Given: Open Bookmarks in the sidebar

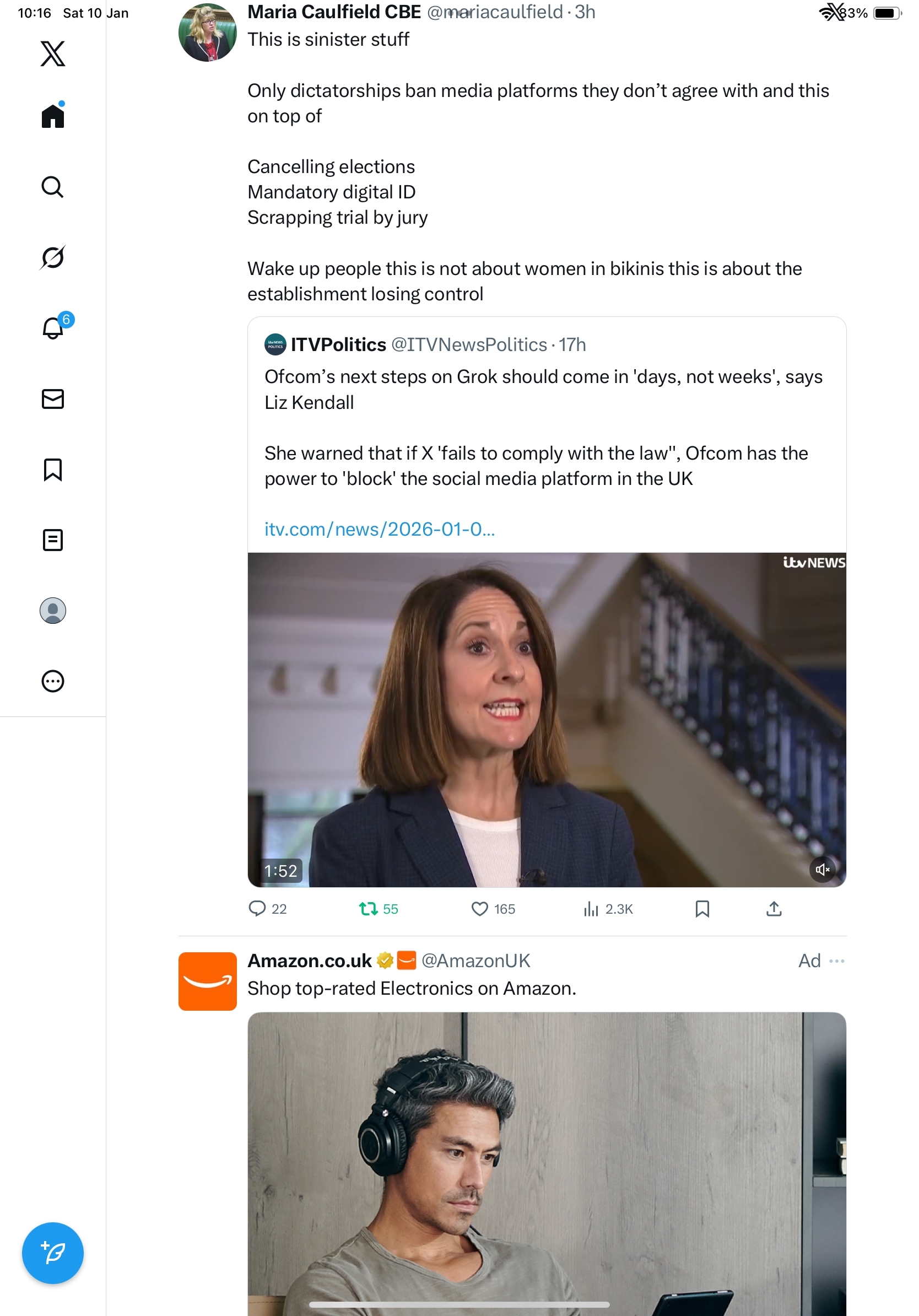Looking at the screenshot, I should pyautogui.click(x=53, y=470).
